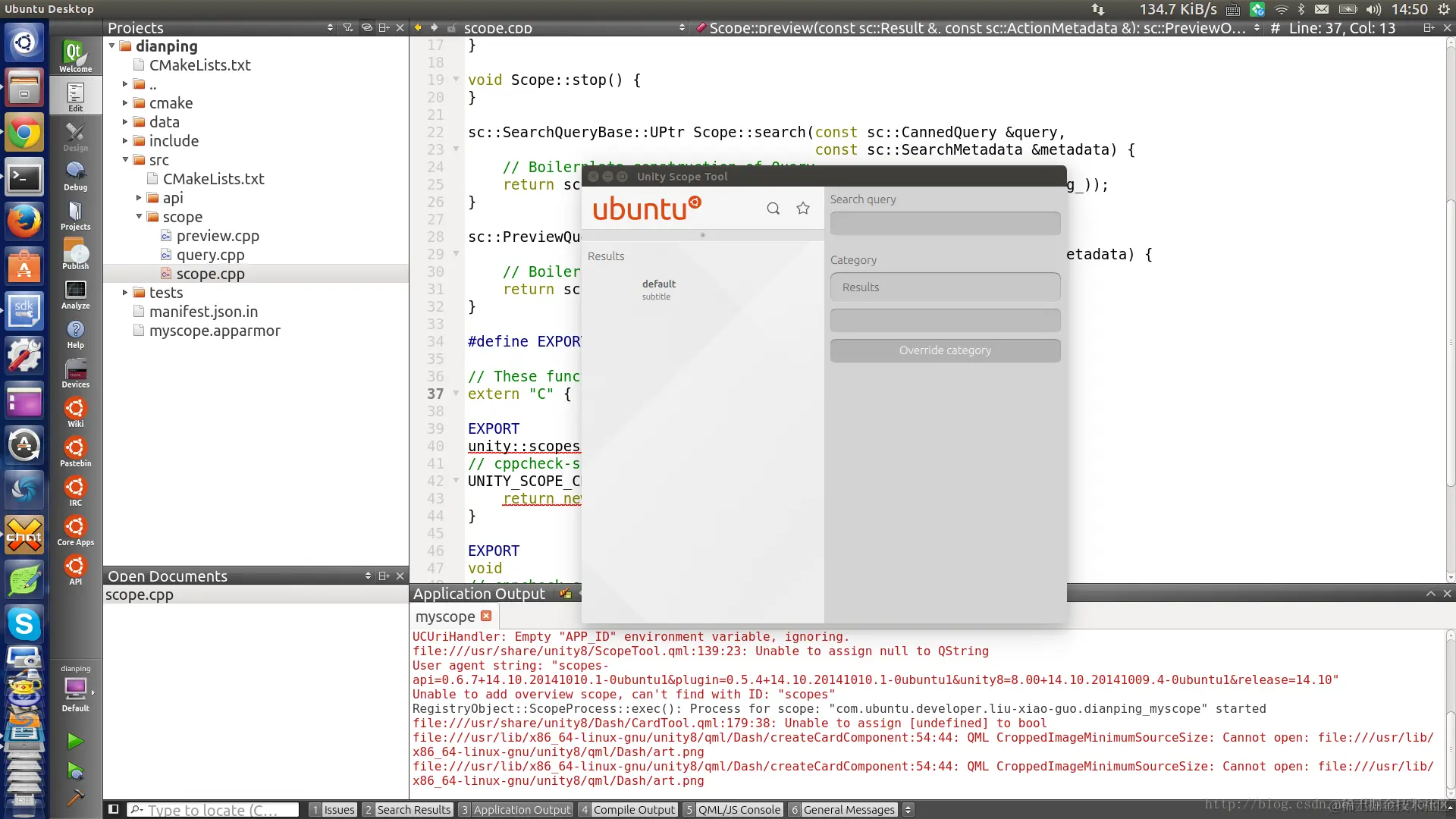Start debugging with the bug-run icon

pyautogui.click(x=75, y=771)
